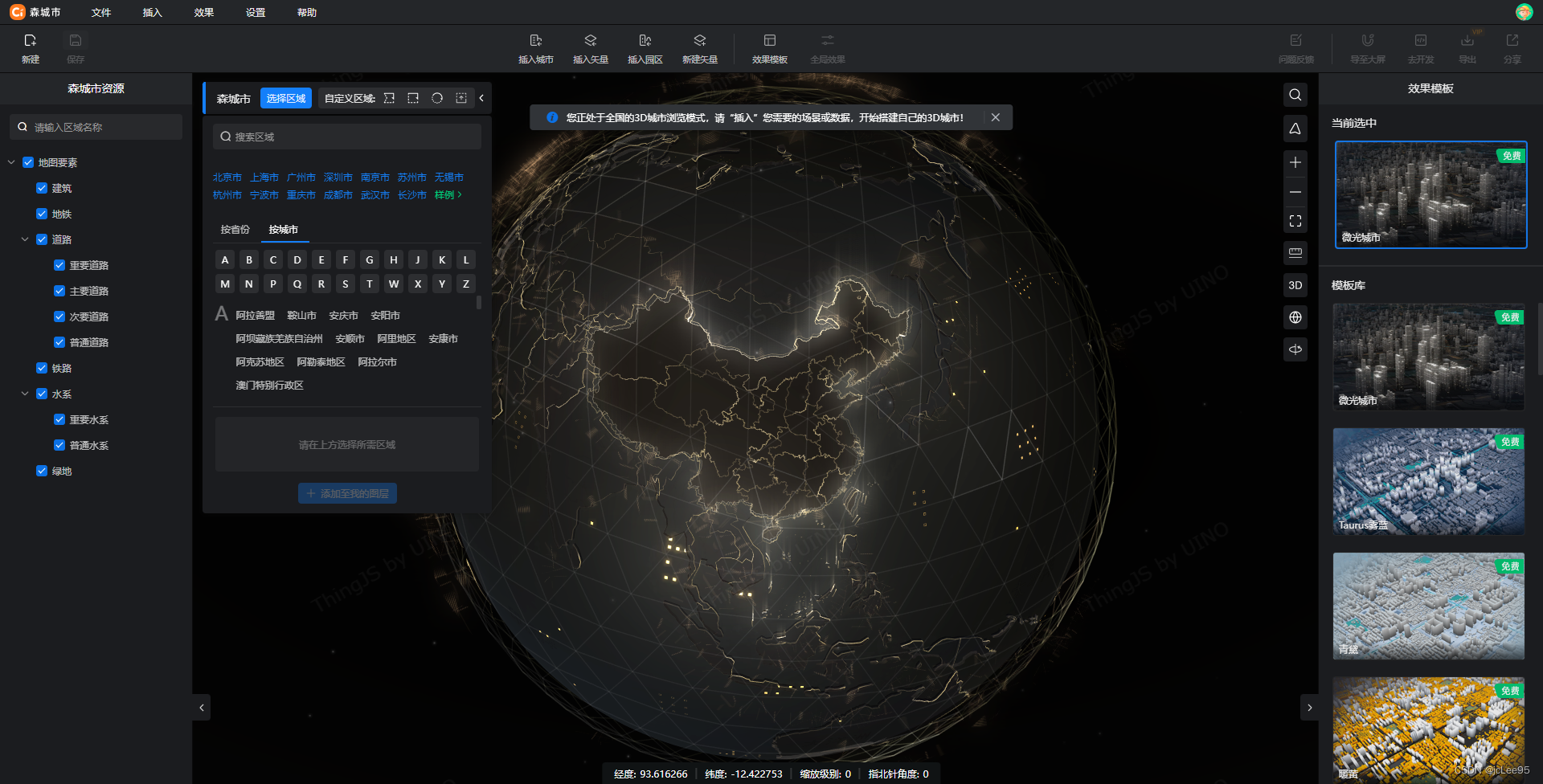The height and width of the screenshot is (784, 1543).
Task: Collapse the right template panel arrow
Action: pos(1309,708)
